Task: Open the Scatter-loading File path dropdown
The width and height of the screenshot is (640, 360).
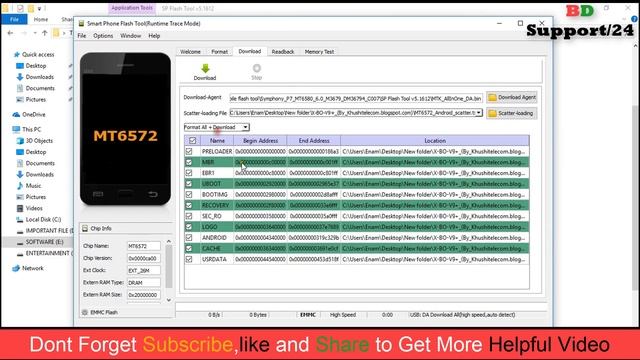Action: coord(479,113)
